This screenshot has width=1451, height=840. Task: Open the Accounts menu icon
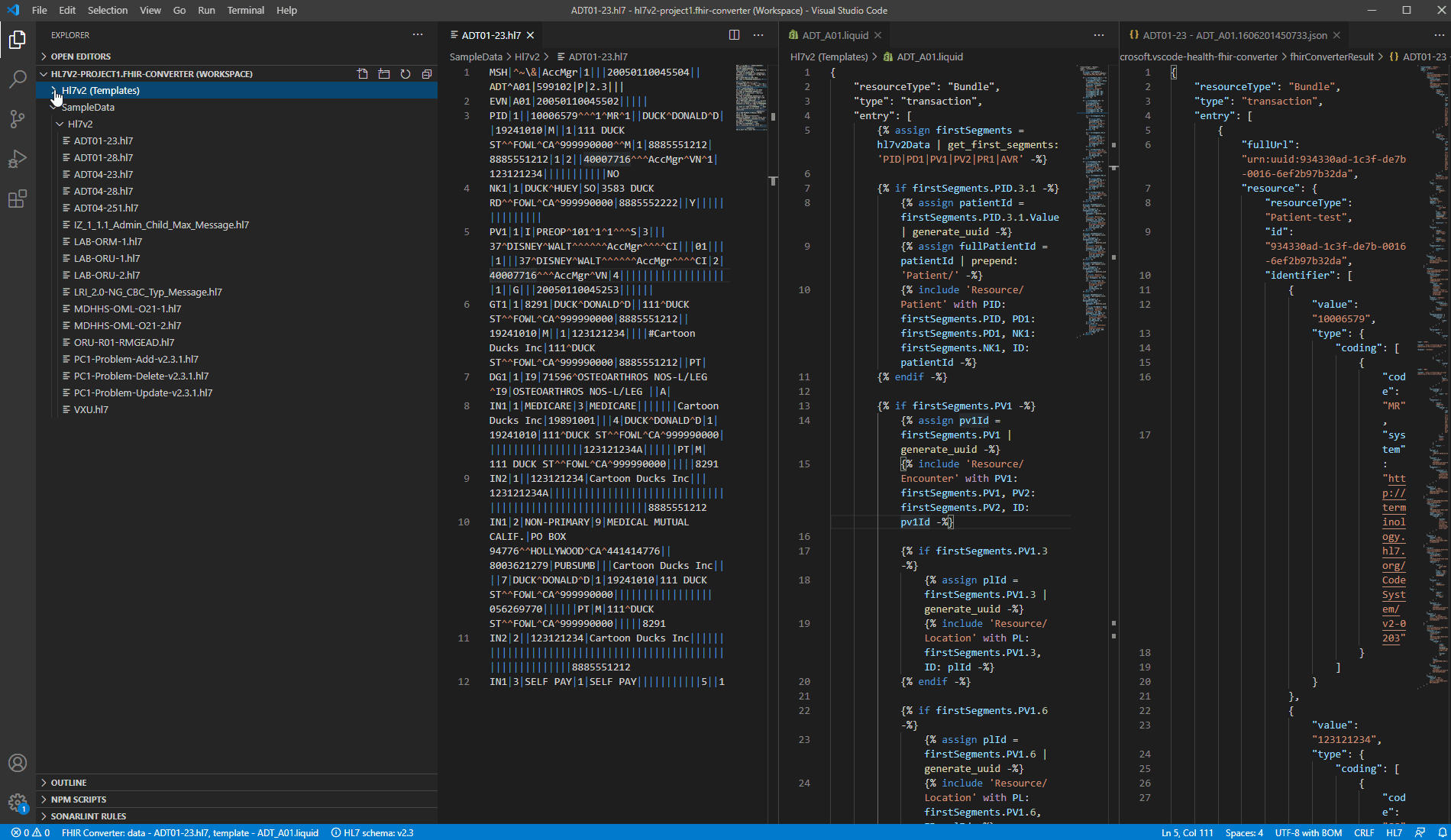coord(18,763)
